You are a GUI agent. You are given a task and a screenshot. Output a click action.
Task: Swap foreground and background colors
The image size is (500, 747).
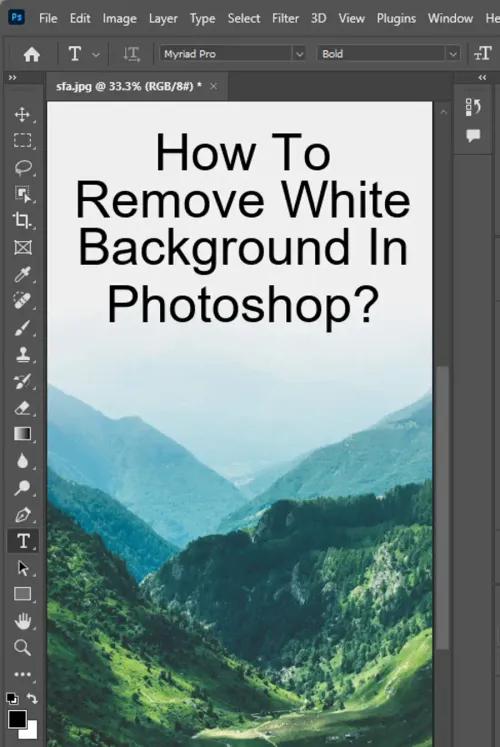[32, 698]
